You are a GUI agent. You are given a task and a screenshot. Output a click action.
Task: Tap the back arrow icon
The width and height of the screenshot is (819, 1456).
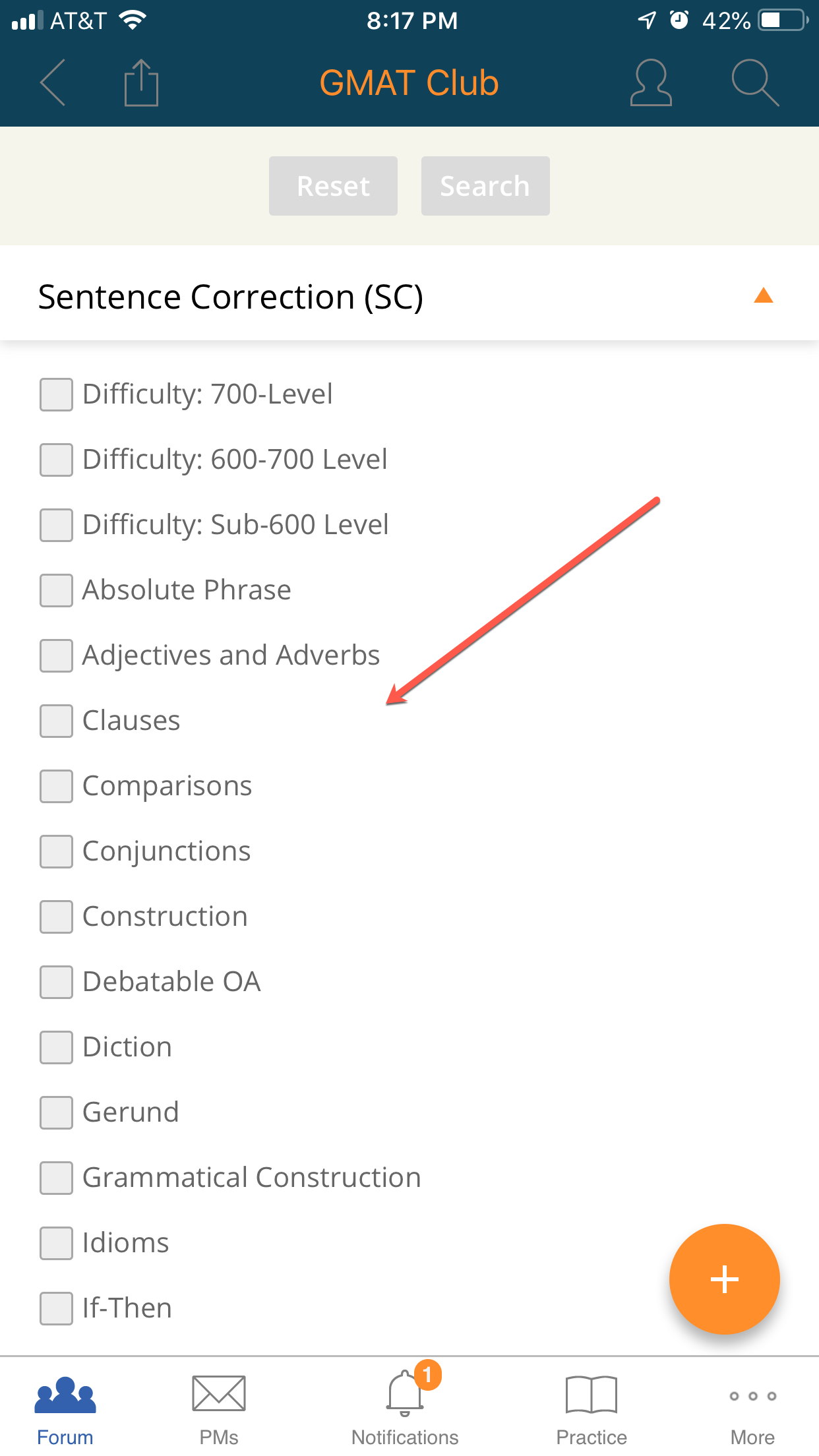53,82
